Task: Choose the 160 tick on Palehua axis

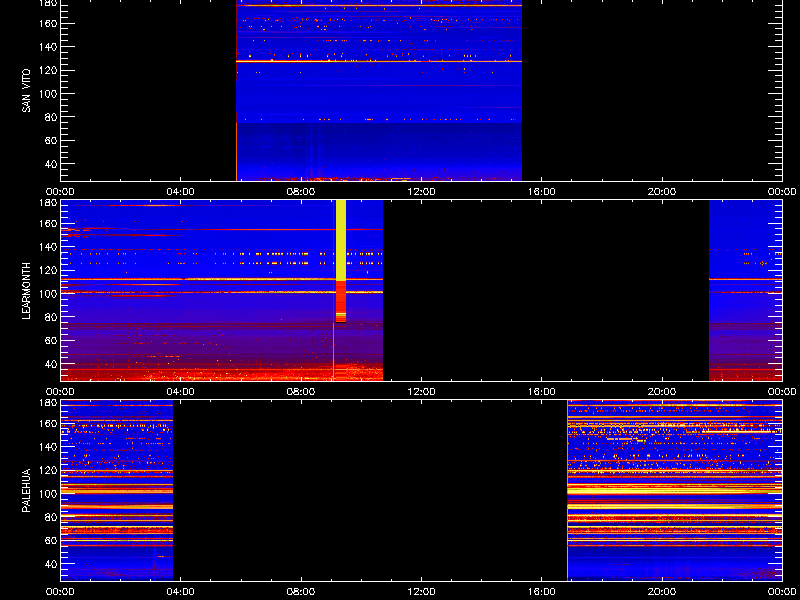Action: 48,423
